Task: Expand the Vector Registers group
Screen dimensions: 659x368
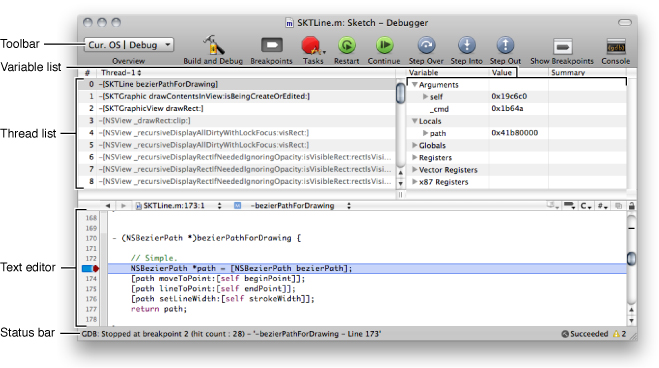Action: [x=414, y=170]
